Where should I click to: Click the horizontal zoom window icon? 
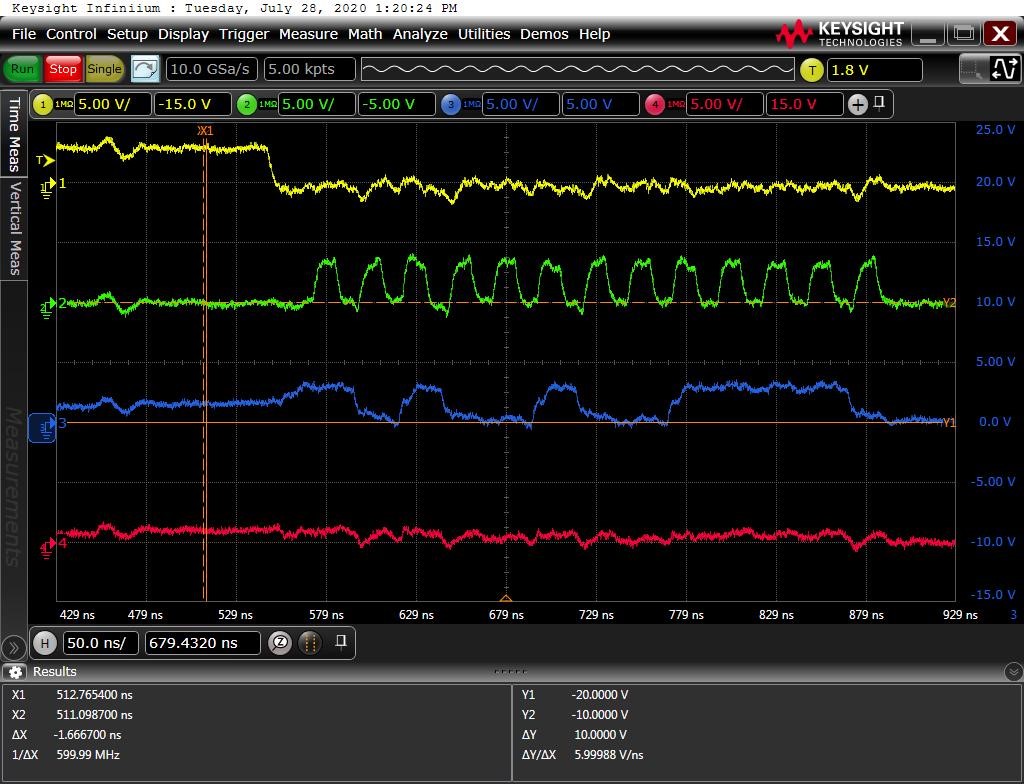pyautogui.click(x=310, y=643)
